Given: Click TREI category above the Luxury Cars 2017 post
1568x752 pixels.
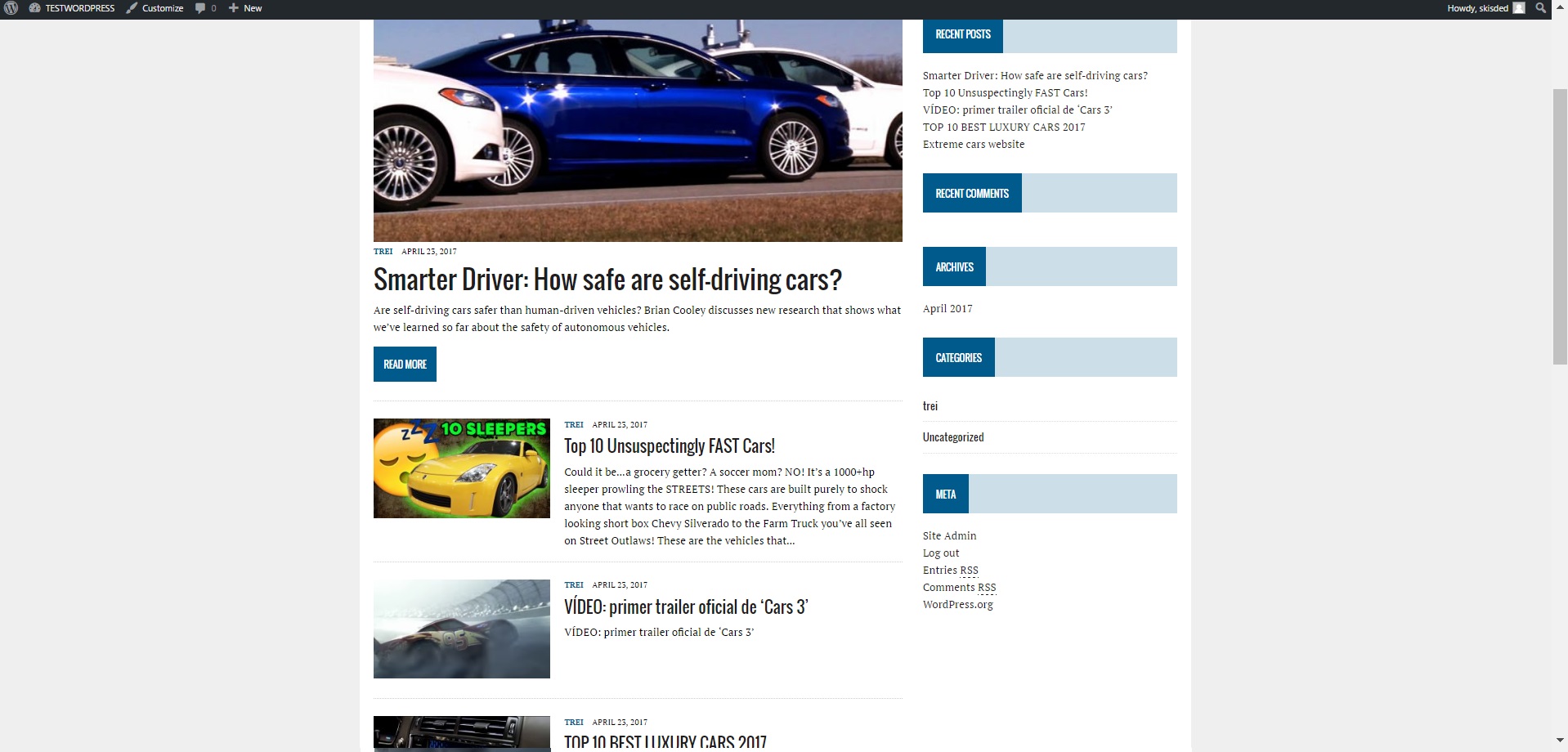Looking at the screenshot, I should (574, 723).
